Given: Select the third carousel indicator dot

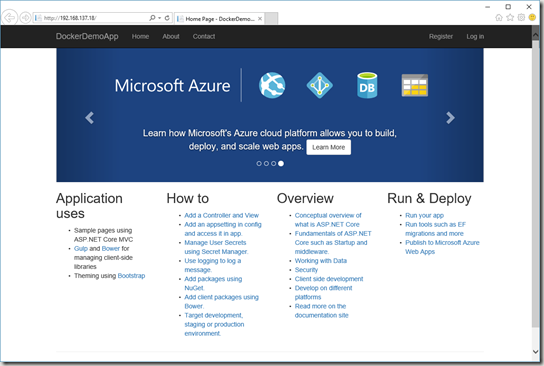Looking at the screenshot, I should tap(273, 163).
